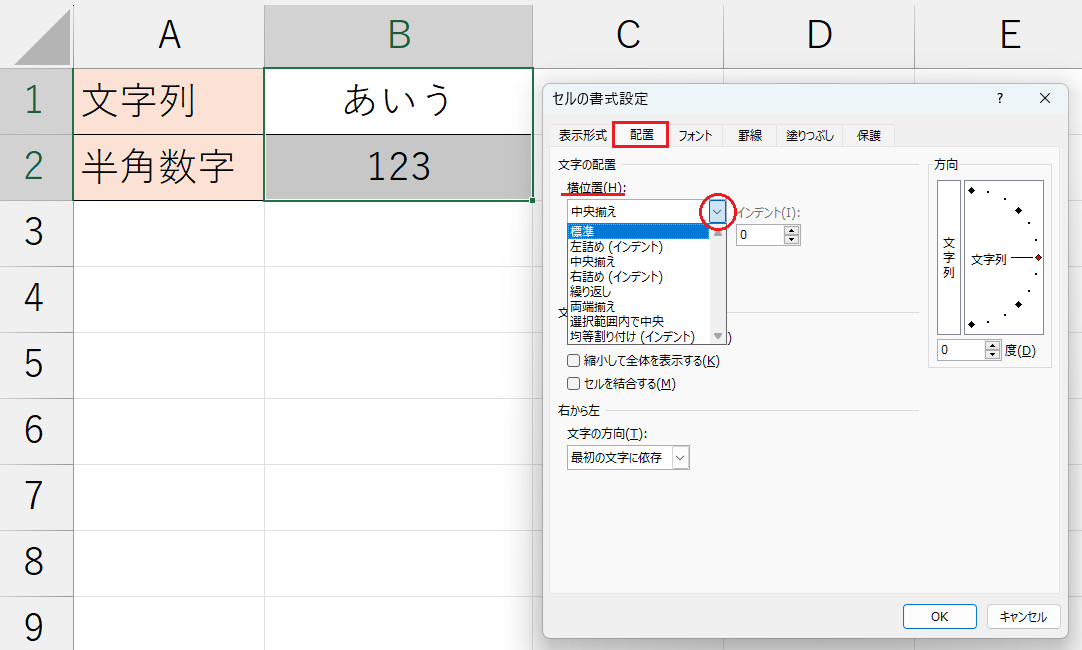Click the OK button
Viewport: 1082px width, 650px height.
tap(939, 616)
